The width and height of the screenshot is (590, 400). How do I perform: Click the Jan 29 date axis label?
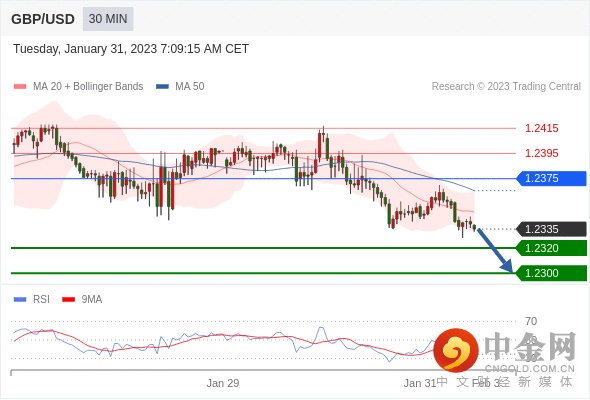pyautogui.click(x=223, y=383)
